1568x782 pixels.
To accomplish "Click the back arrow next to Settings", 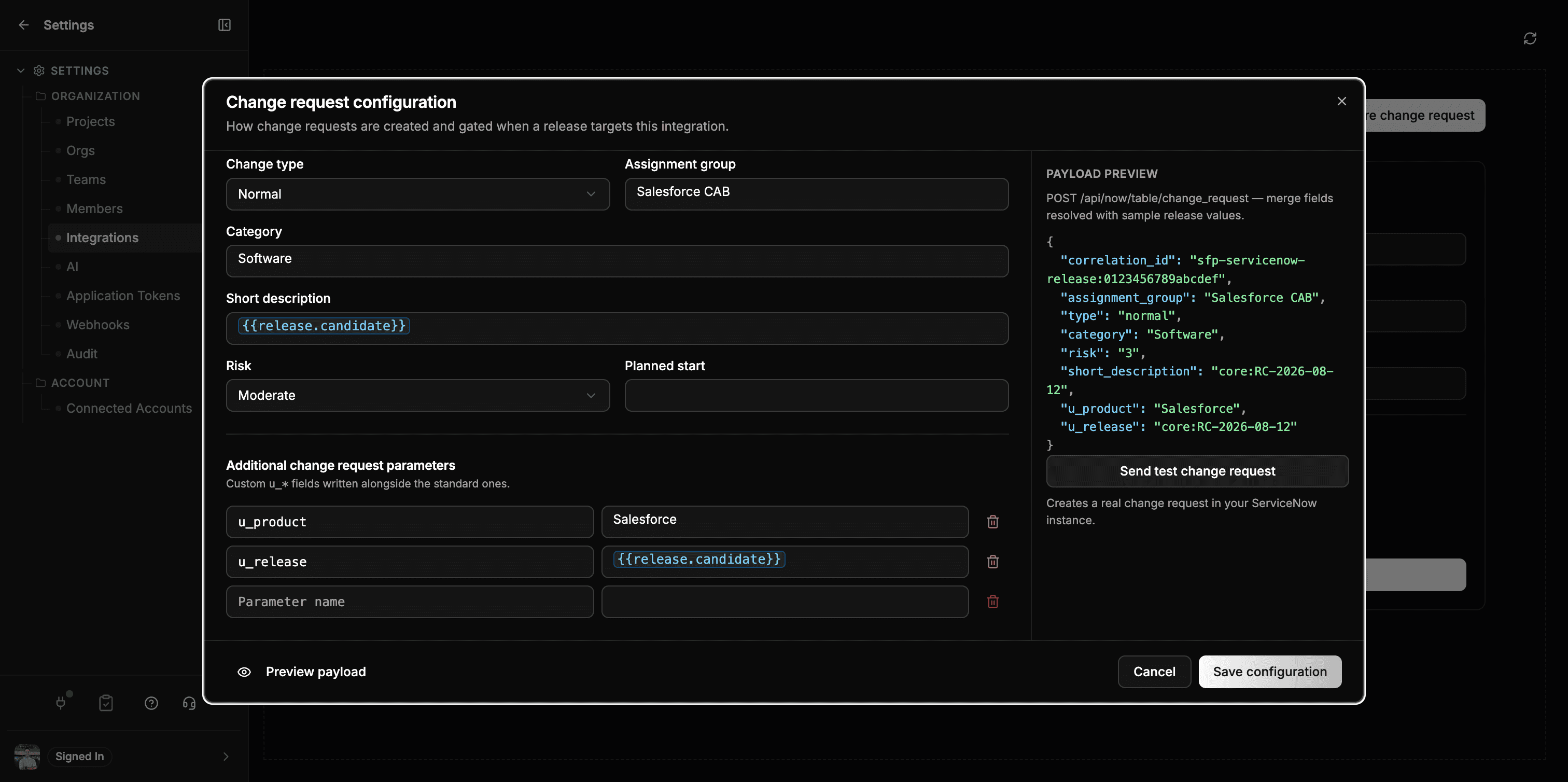I will click(24, 25).
